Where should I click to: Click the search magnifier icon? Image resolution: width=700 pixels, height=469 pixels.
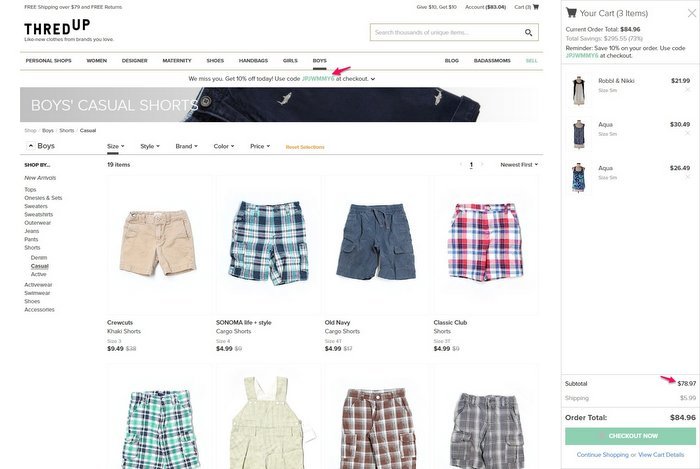coord(529,33)
